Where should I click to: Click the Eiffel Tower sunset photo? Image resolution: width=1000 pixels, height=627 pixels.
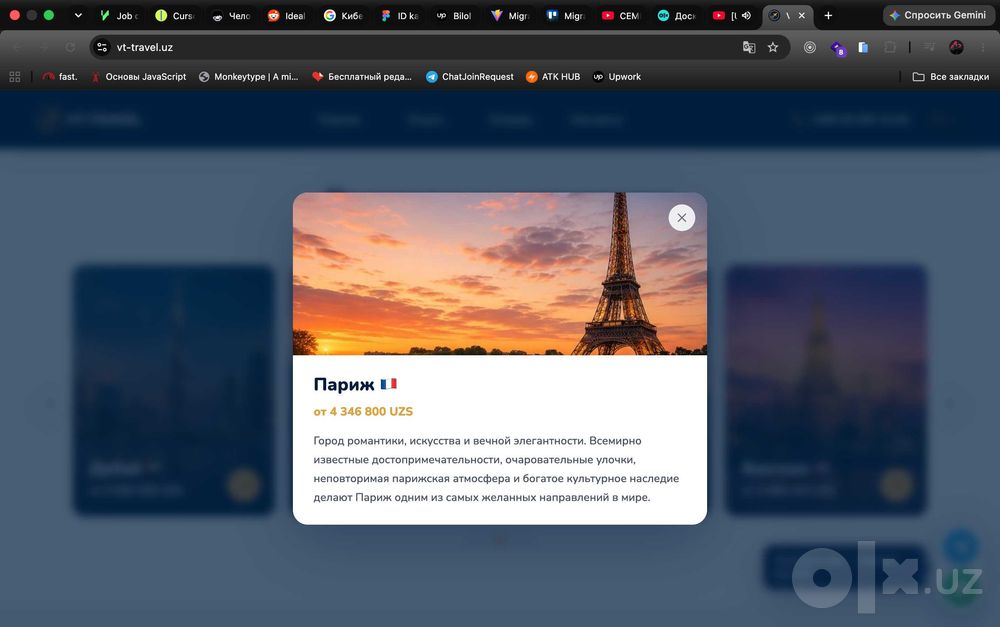[x=499, y=274]
